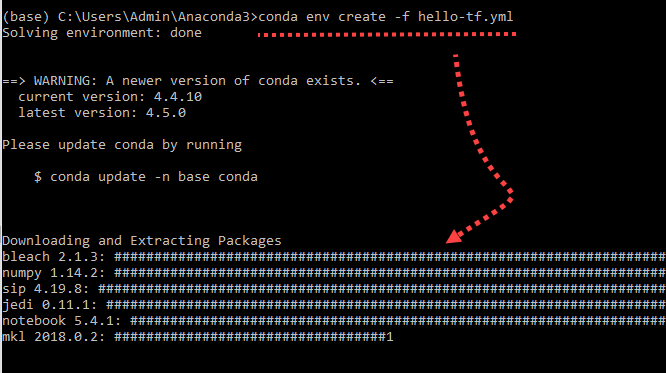Click the notebook 5.4.1 progress bar
Screen dimensions: 666x373
tap(398, 321)
